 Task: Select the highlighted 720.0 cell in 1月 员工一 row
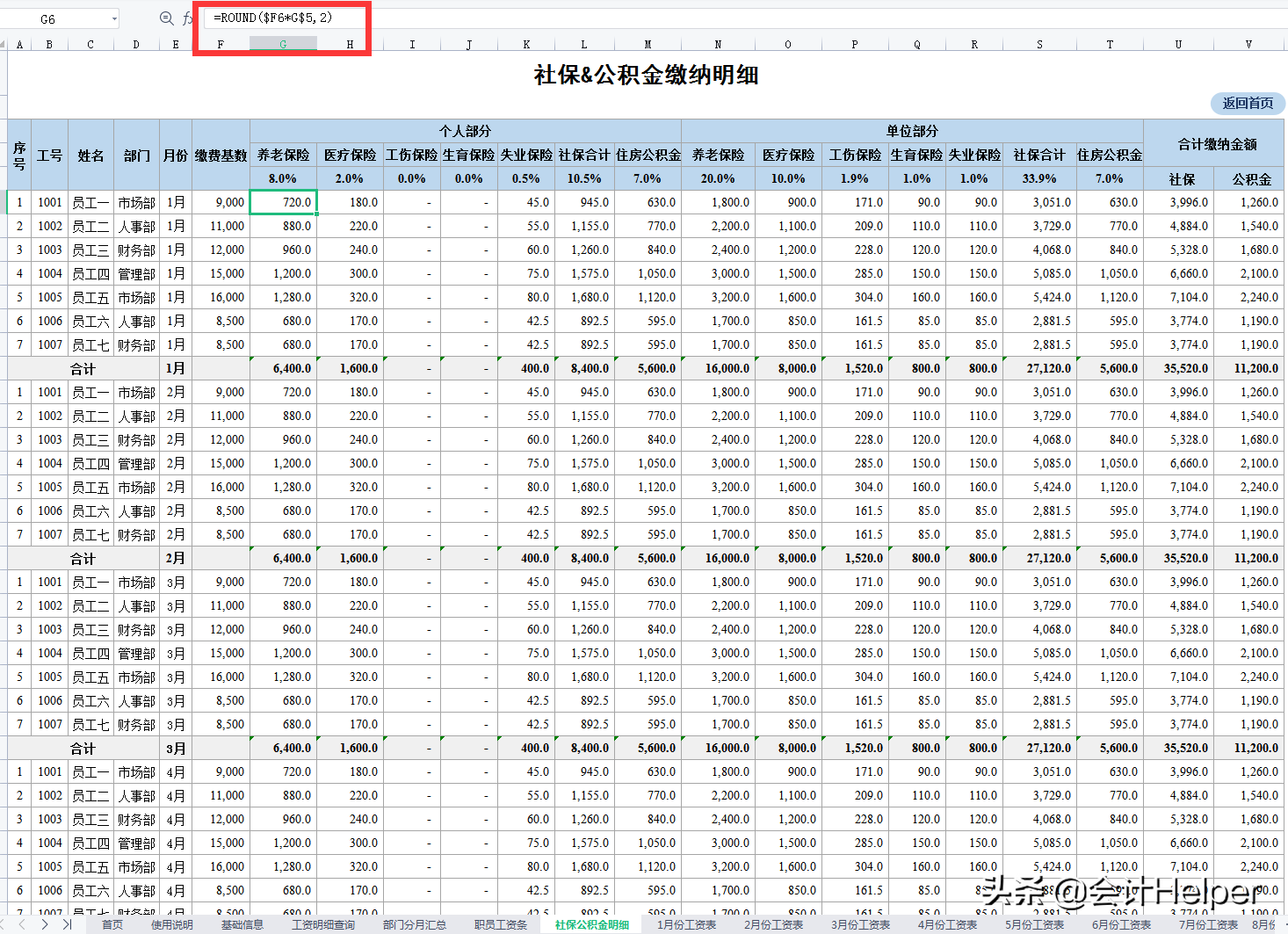pyautogui.click(x=284, y=202)
